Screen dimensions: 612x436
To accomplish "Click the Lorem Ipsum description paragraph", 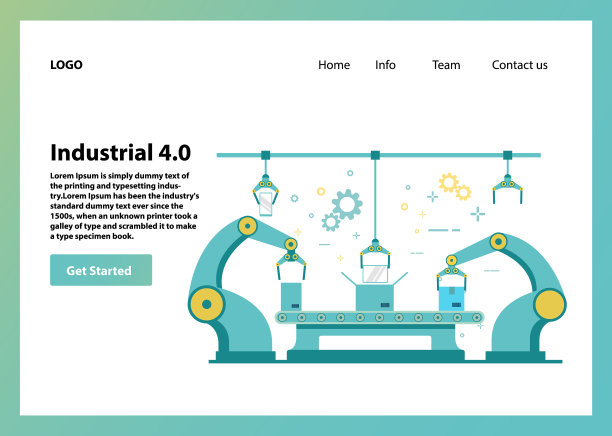I will tap(125, 205).
